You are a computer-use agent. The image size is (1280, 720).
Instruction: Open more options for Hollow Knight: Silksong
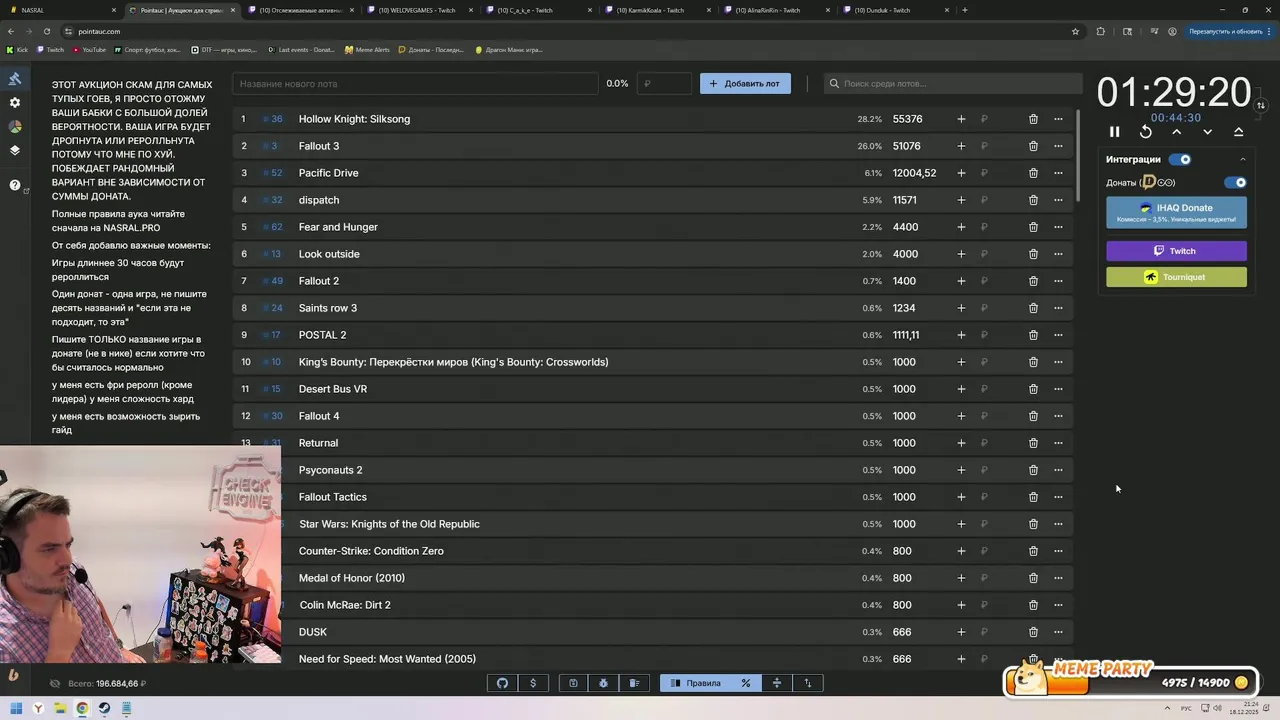tap(1058, 119)
